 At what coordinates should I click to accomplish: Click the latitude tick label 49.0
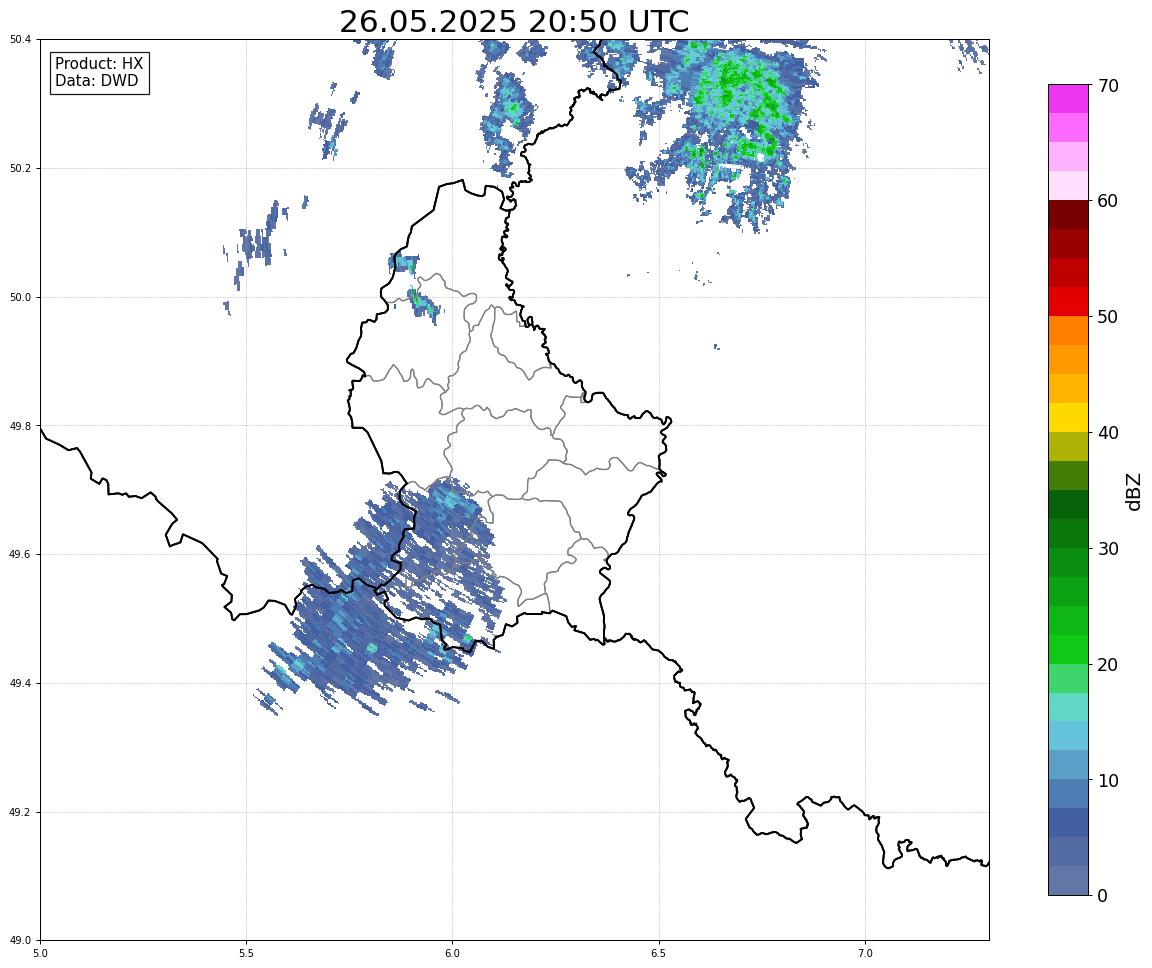click(19, 941)
